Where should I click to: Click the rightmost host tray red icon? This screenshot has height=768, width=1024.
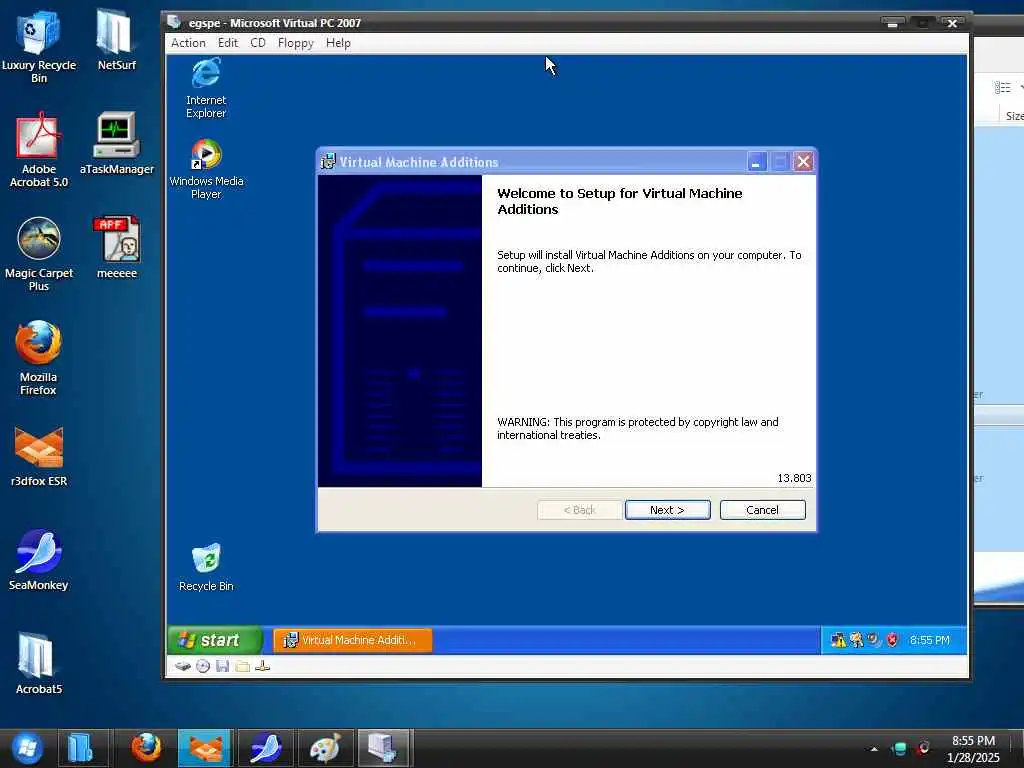point(923,748)
